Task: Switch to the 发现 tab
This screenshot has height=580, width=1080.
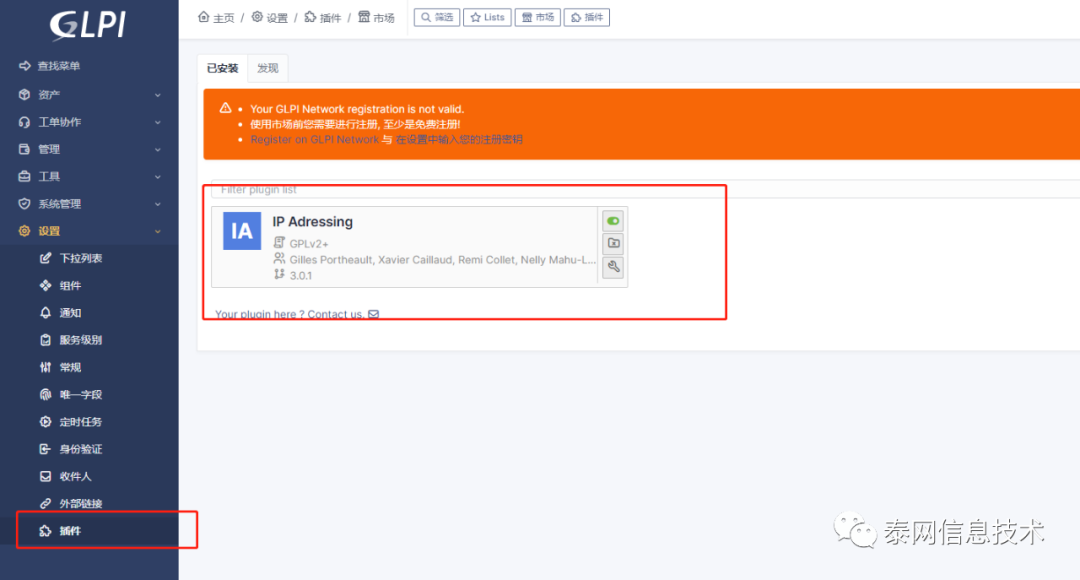Action: 268,68
